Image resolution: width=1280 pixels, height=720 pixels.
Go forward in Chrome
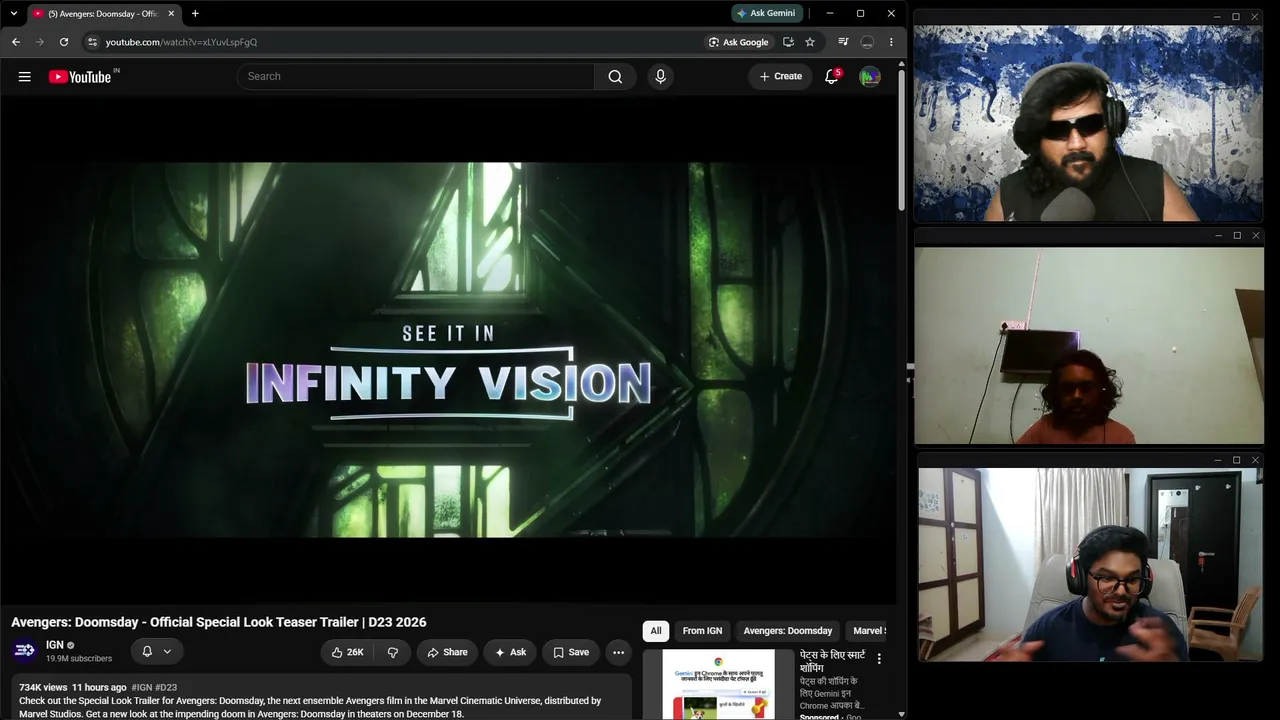coord(40,42)
